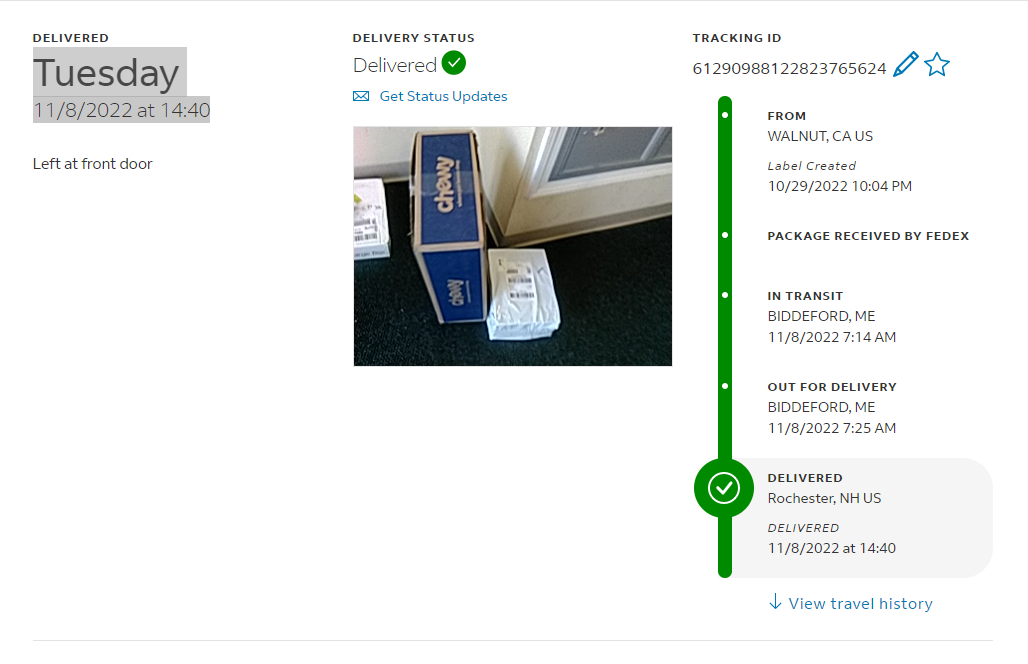Click the tracking ID number
This screenshot has width=1028, height=664.
789,69
